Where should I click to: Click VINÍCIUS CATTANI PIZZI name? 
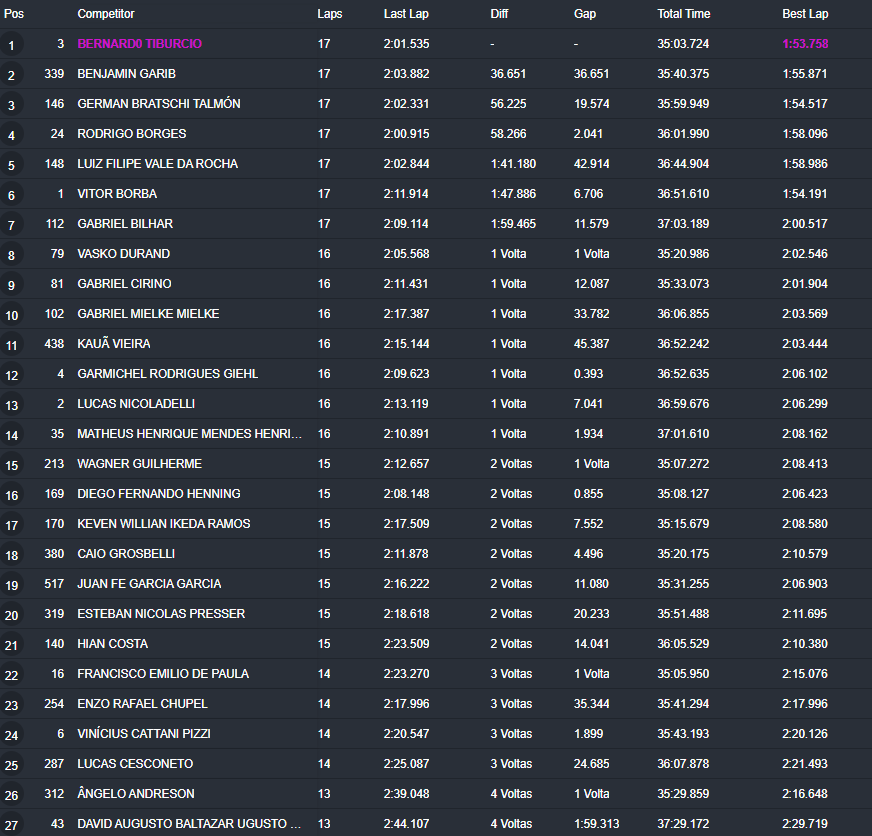143,735
